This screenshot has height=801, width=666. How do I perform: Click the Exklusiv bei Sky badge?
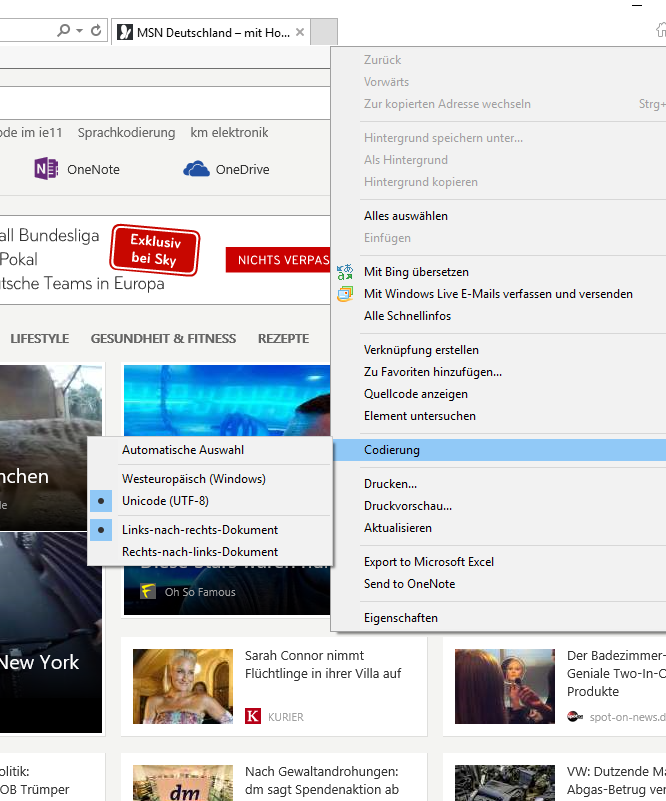(155, 250)
